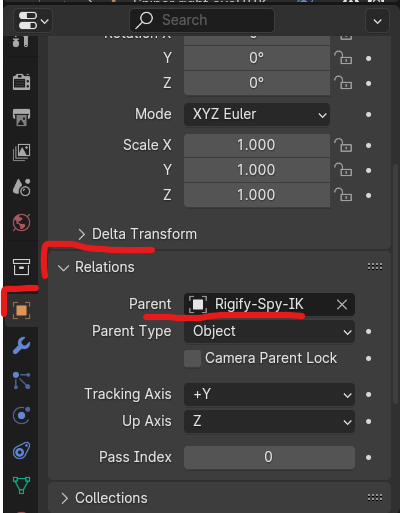Collapse the Relations panel
This screenshot has height=513, width=400.
pos(96,267)
